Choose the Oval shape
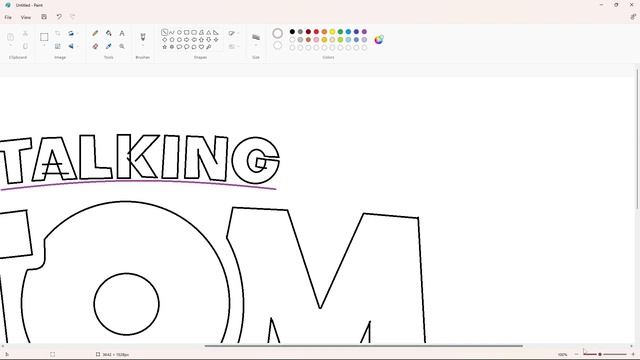The width and height of the screenshot is (640, 360). tap(179, 32)
